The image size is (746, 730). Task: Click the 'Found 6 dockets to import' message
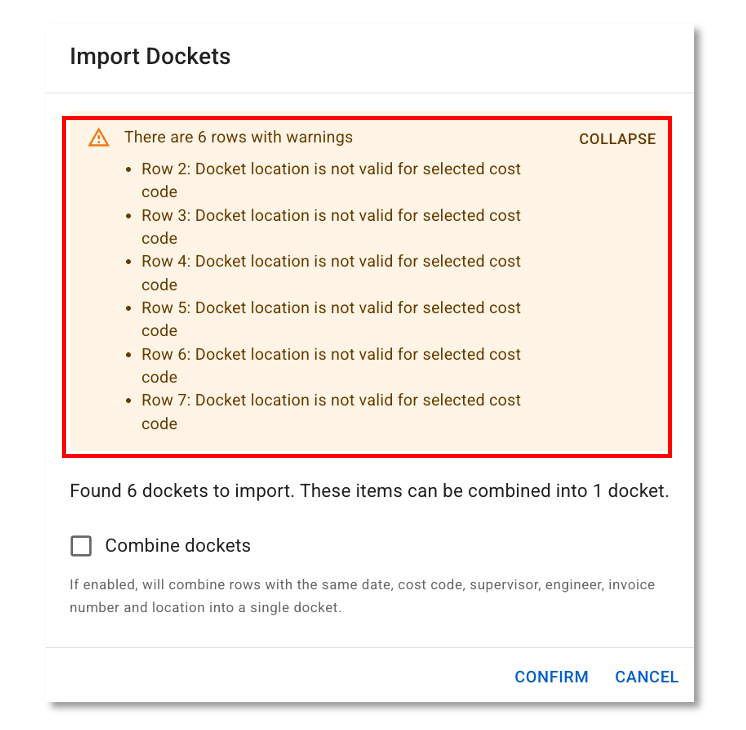pyautogui.click(x=369, y=491)
